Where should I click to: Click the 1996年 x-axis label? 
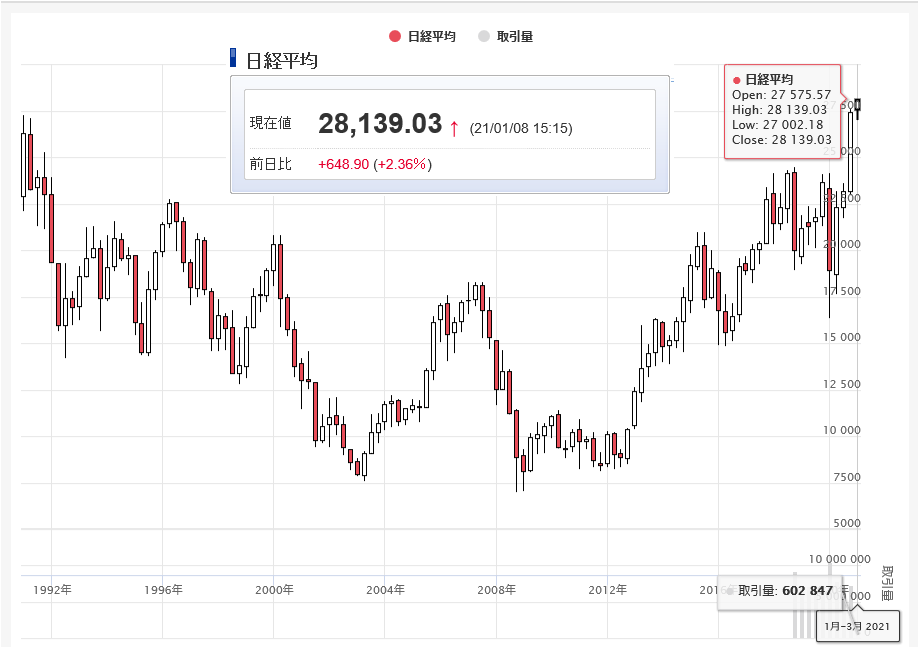tap(163, 590)
